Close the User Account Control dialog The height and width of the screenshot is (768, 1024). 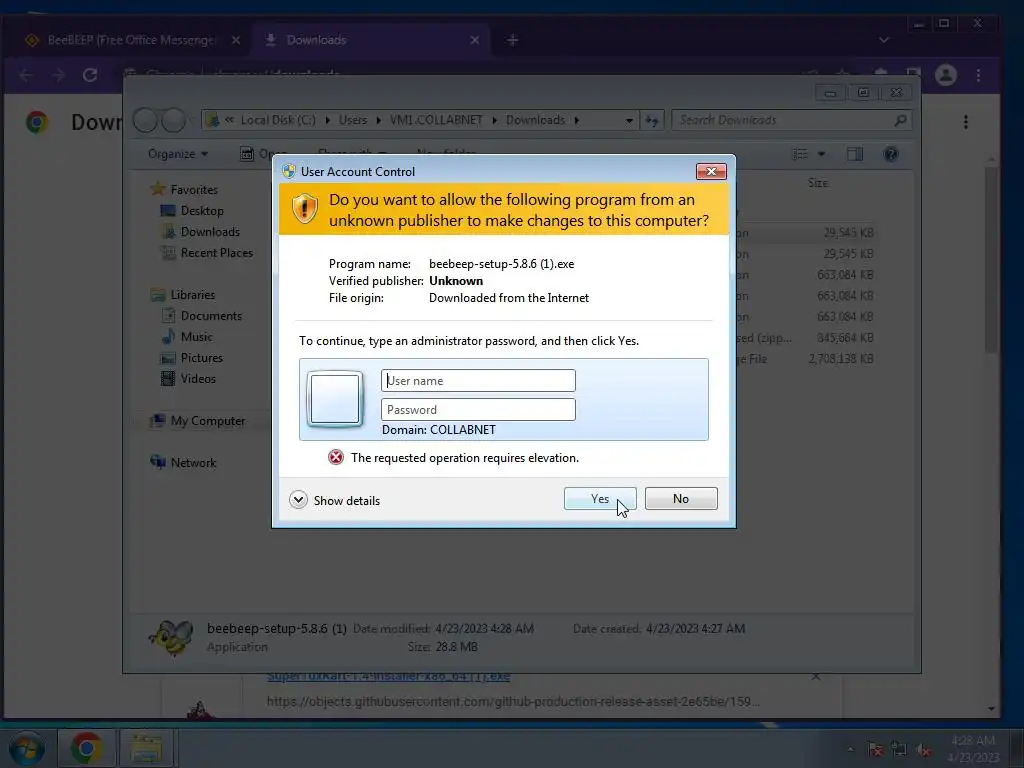[x=711, y=171]
